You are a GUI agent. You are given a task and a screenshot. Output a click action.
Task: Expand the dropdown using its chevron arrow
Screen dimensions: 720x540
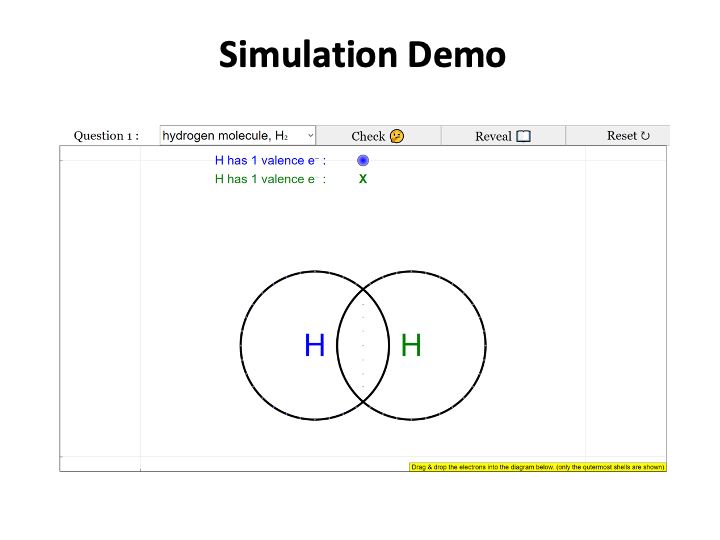point(310,135)
